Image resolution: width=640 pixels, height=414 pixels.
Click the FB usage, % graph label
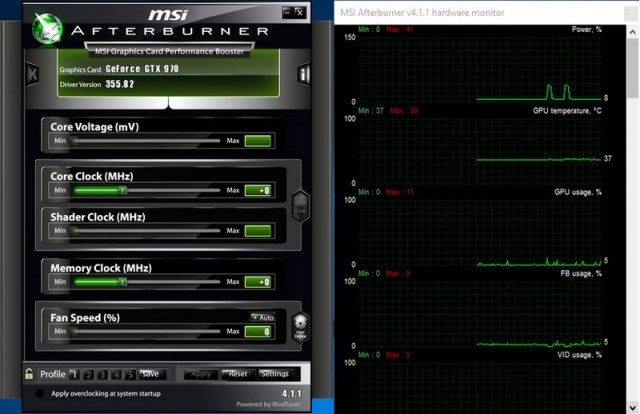pos(581,273)
